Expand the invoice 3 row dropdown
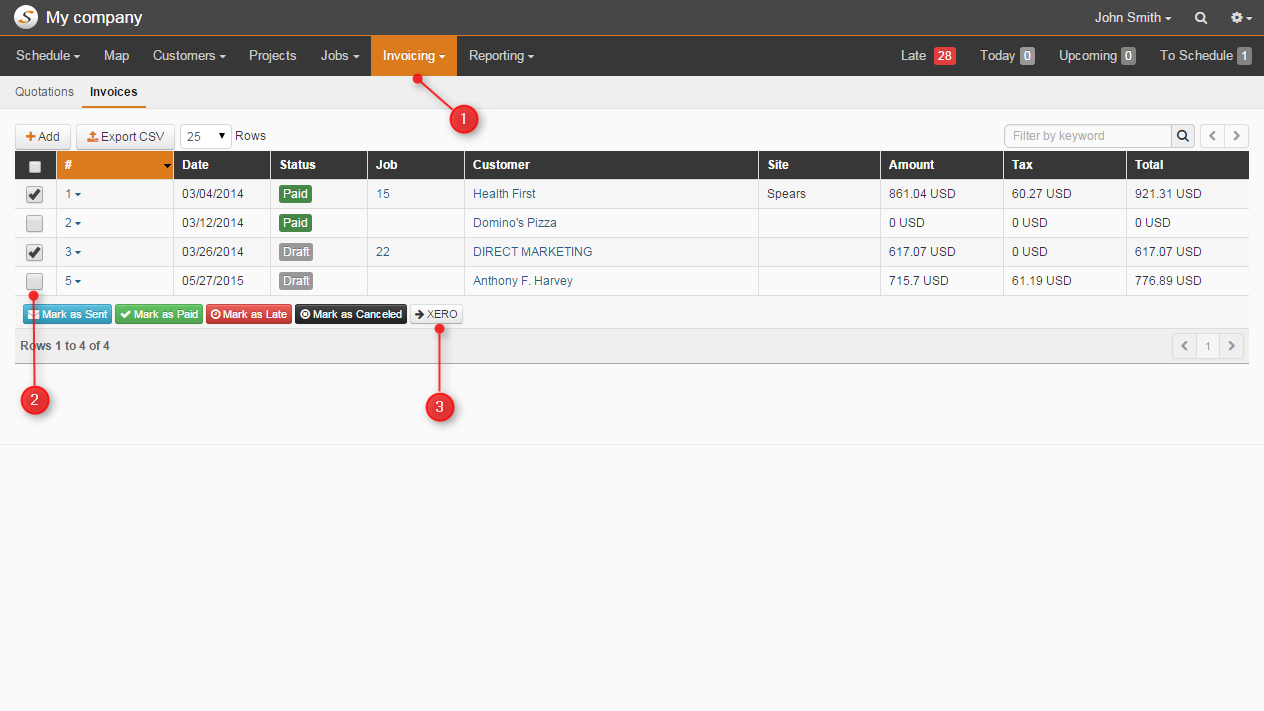The width and height of the screenshot is (1264, 711). pyautogui.click(x=73, y=252)
